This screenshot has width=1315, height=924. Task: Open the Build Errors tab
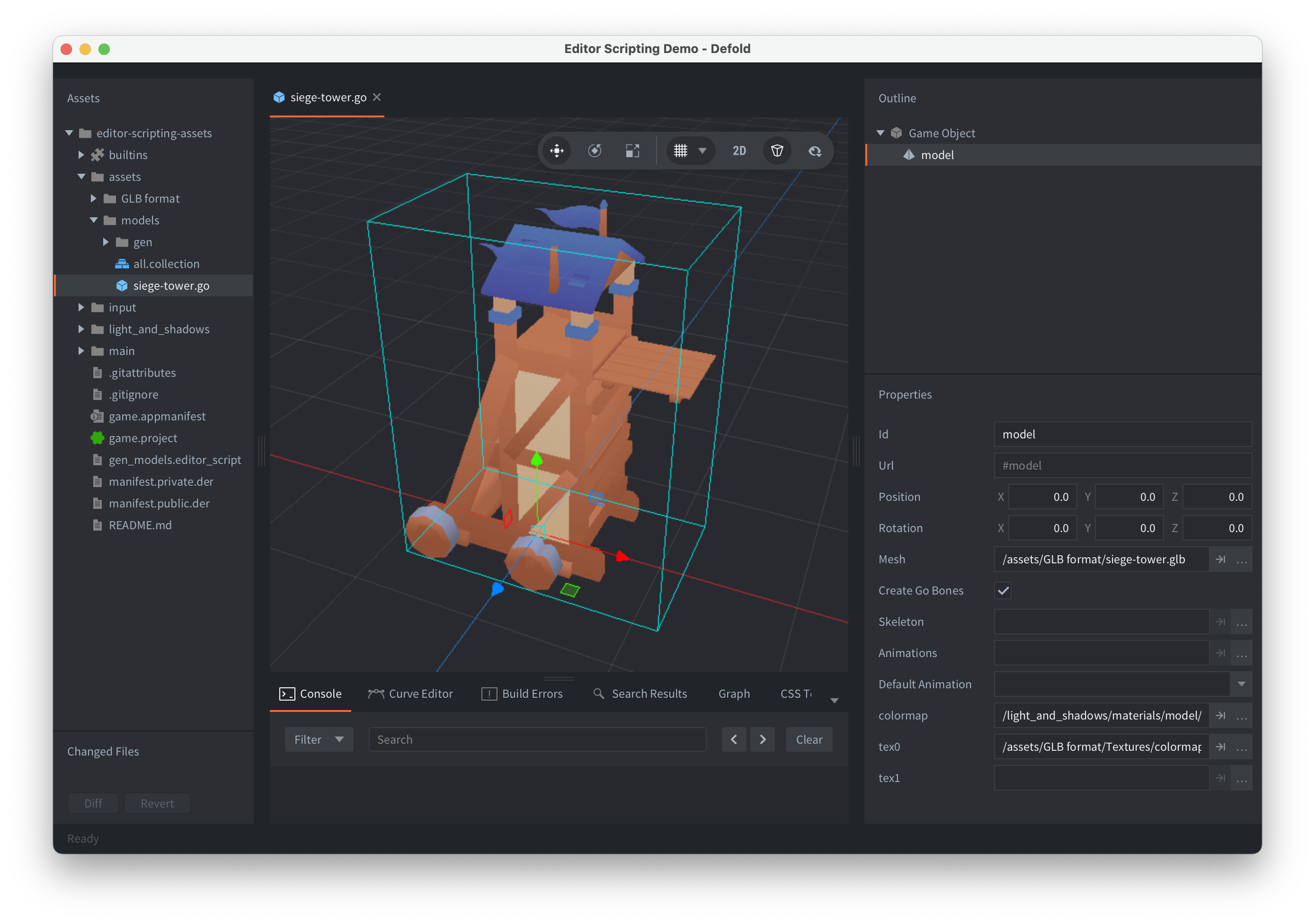click(x=522, y=694)
